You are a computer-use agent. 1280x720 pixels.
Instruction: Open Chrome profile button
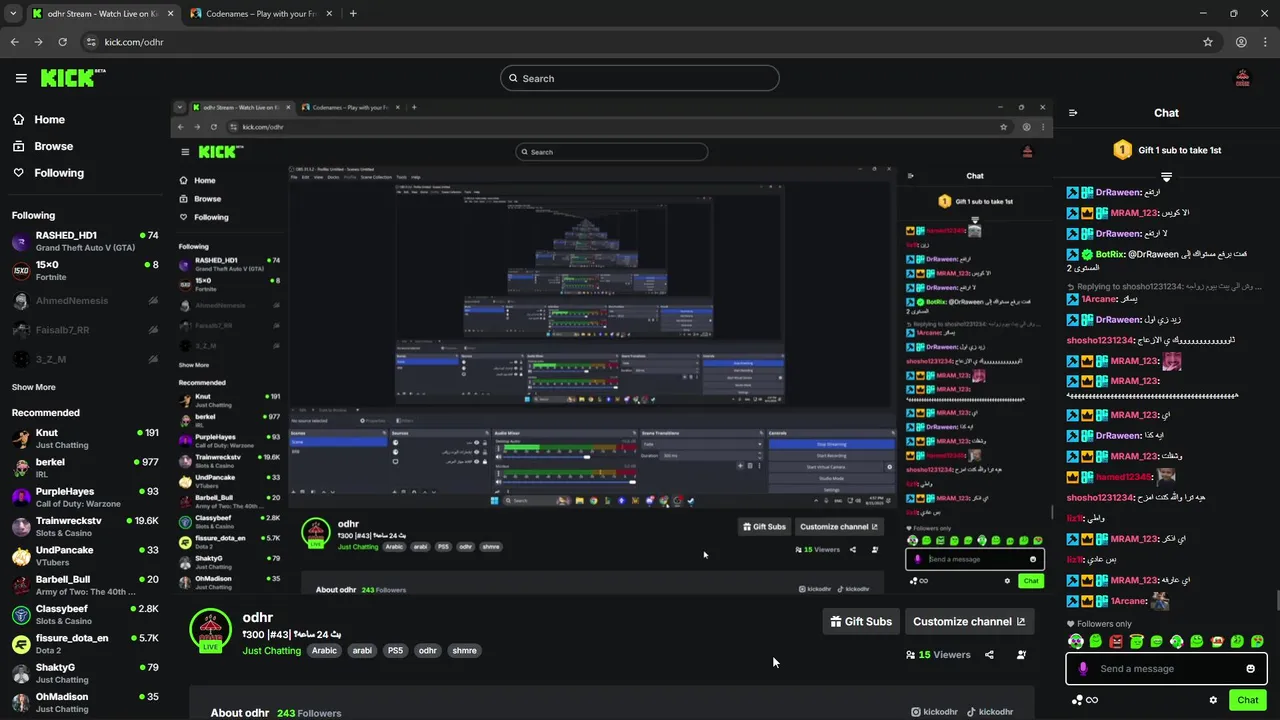click(x=1241, y=42)
